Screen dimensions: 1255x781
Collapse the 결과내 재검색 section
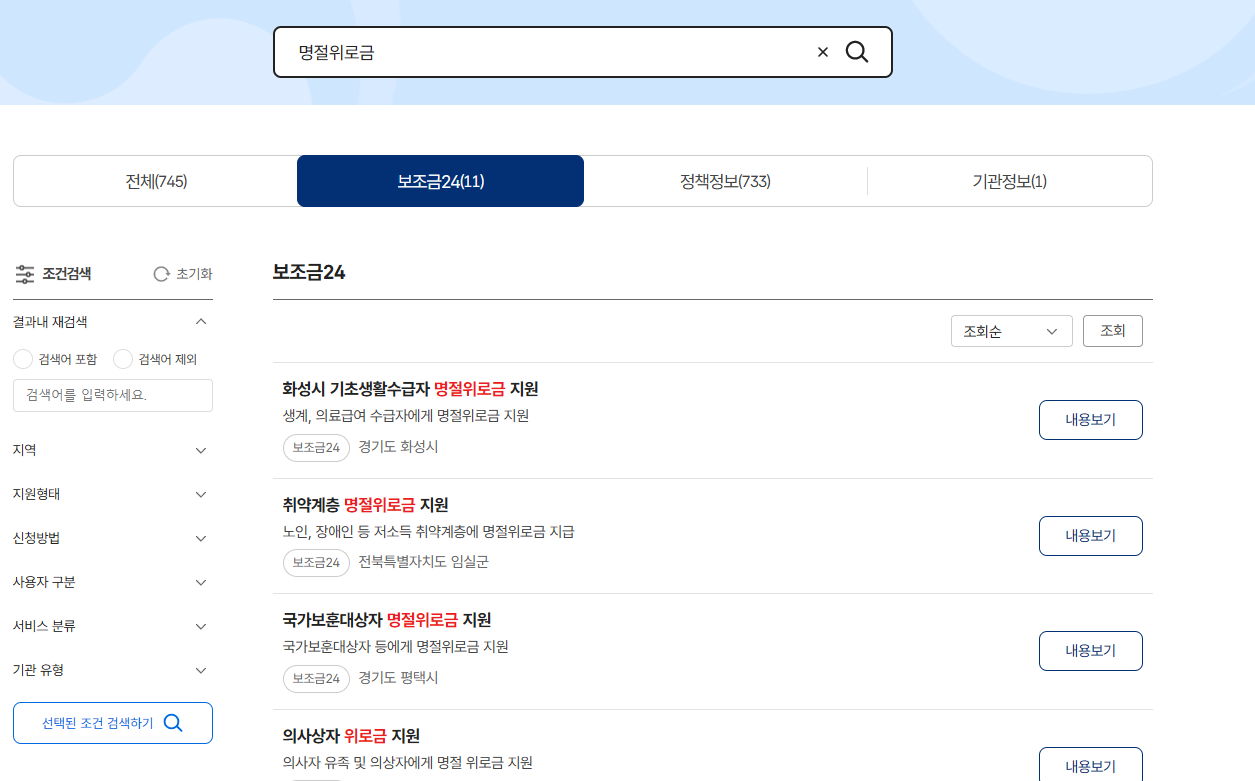[200, 321]
